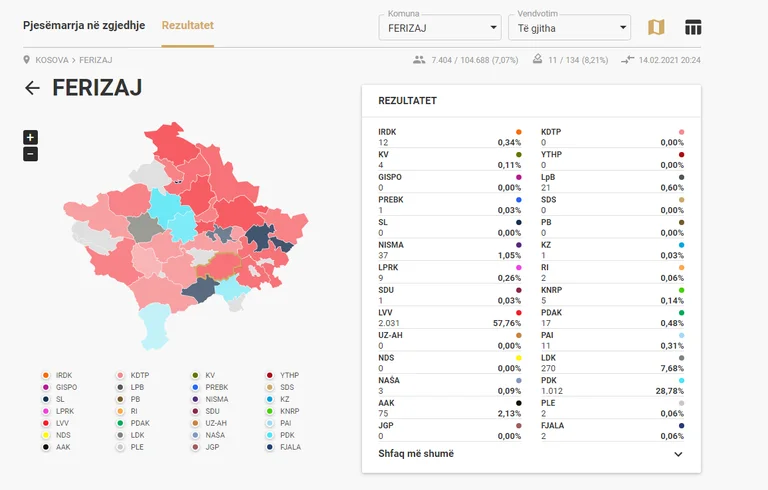Image resolution: width=768 pixels, height=490 pixels.
Task: Click NAŠA in map legend
Action: point(209,435)
